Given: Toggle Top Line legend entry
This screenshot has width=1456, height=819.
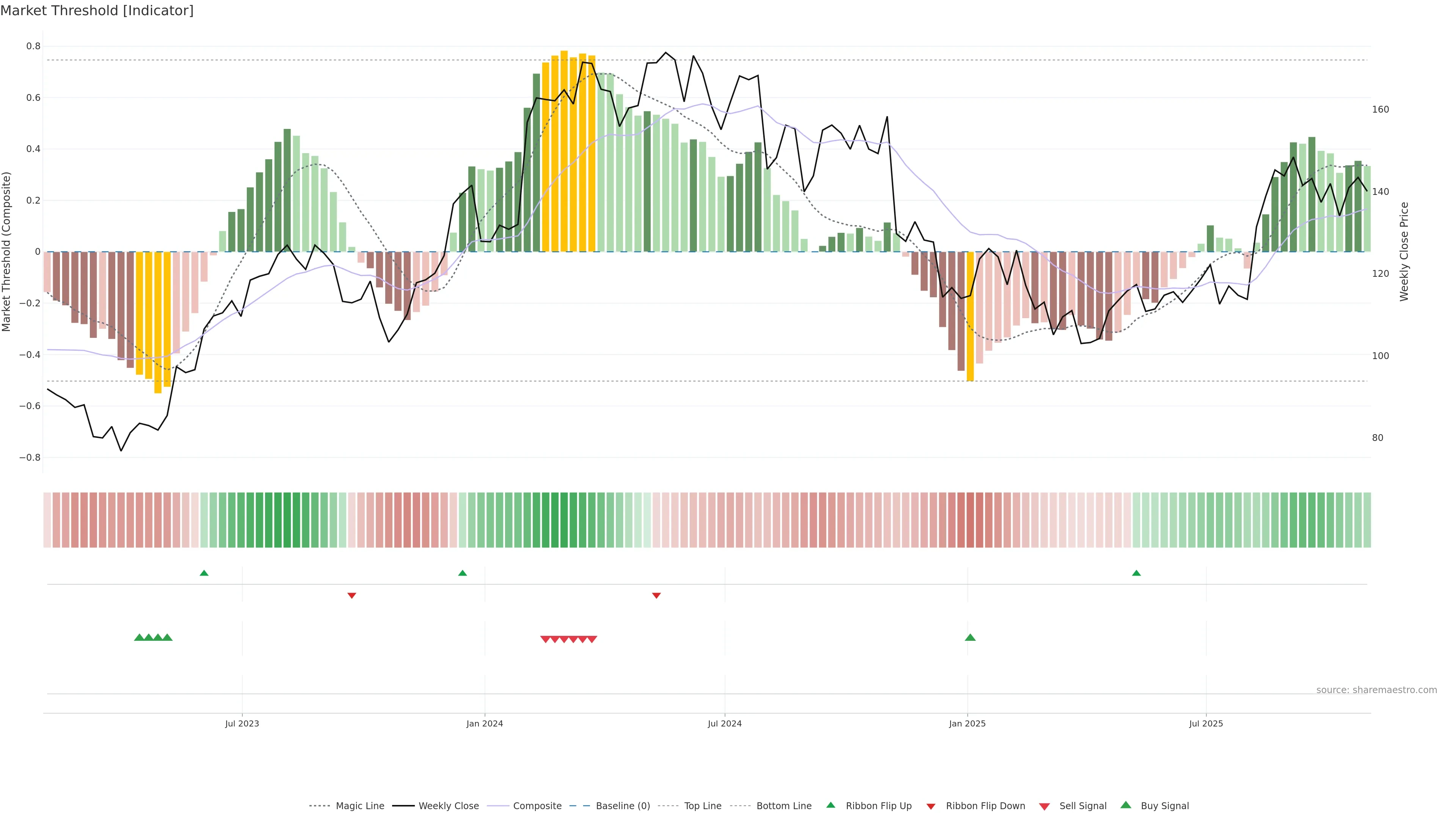Looking at the screenshot, I should pyautogui.click(x=703, y=806).
